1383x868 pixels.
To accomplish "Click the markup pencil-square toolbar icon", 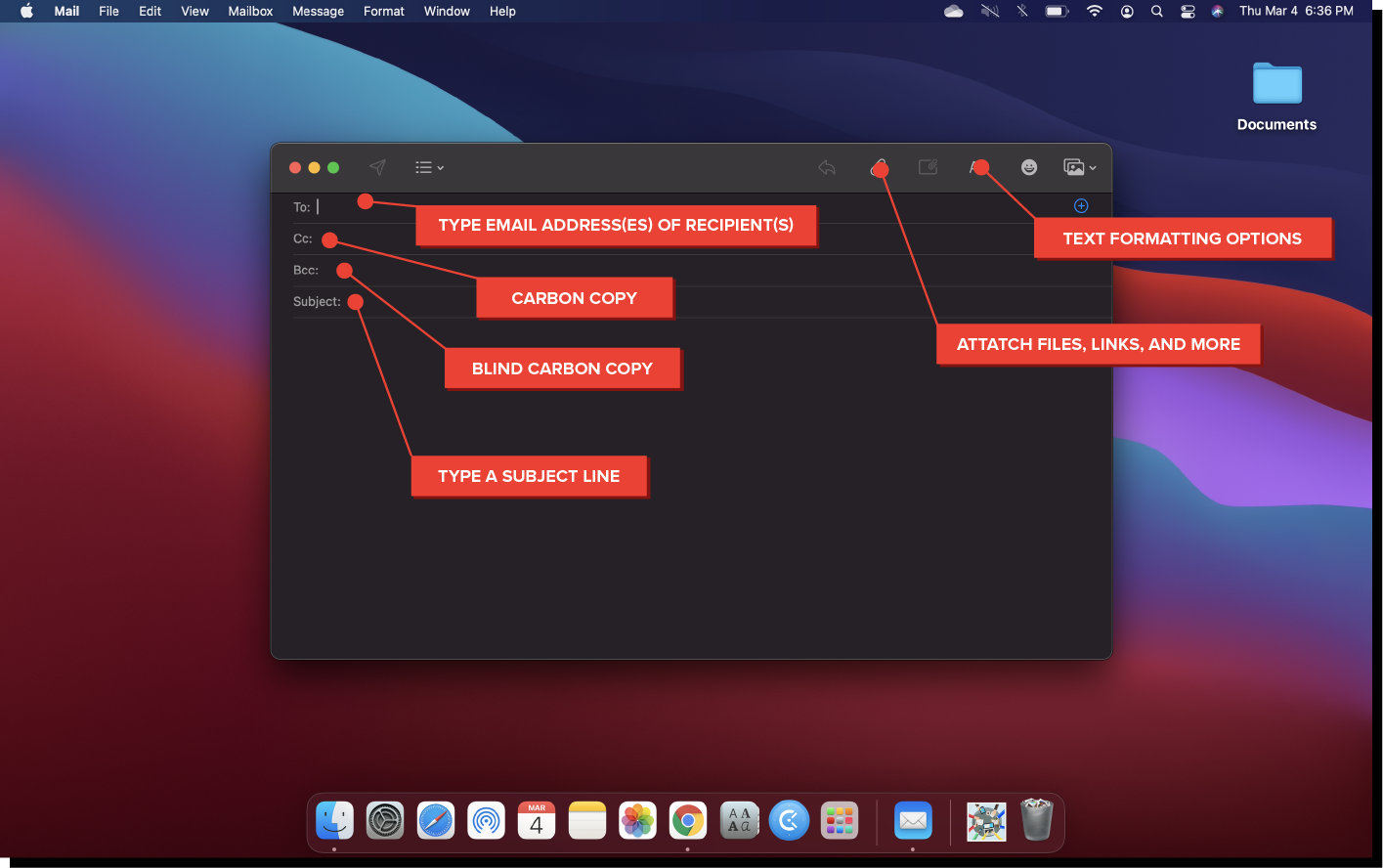I will pos(928,167).
